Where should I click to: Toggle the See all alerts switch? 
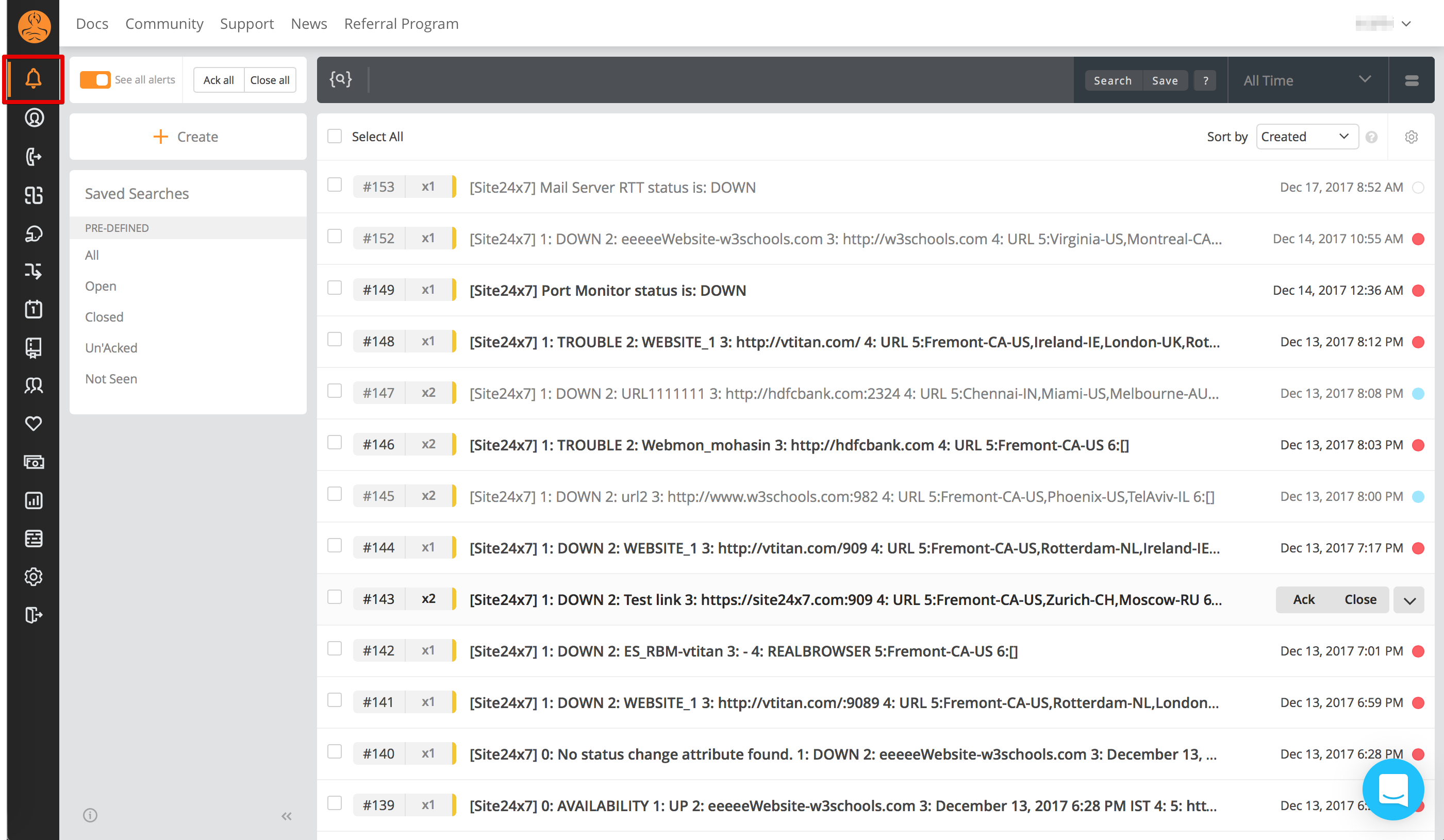(x=95, y=80)
